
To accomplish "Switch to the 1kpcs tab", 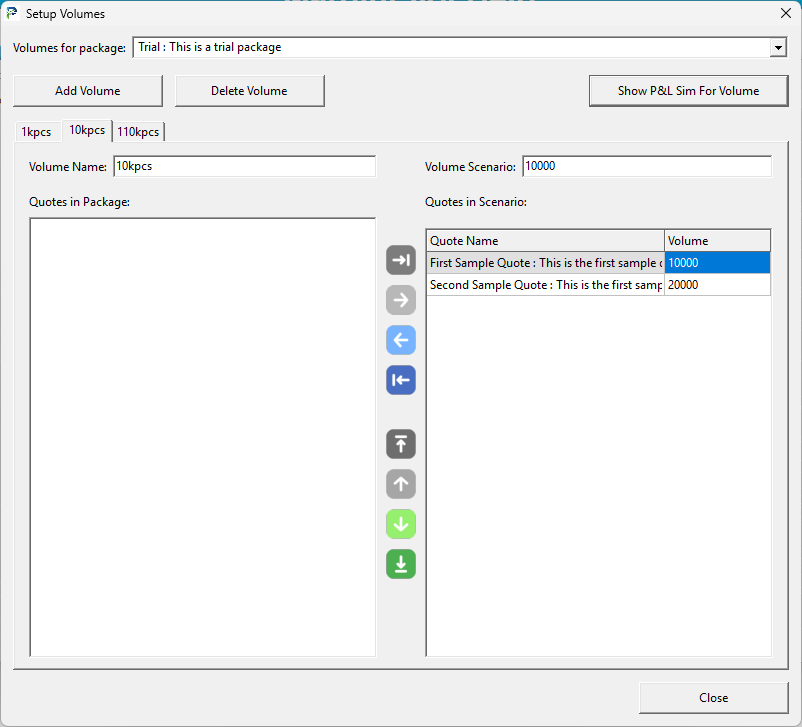I will coord(36,132).
